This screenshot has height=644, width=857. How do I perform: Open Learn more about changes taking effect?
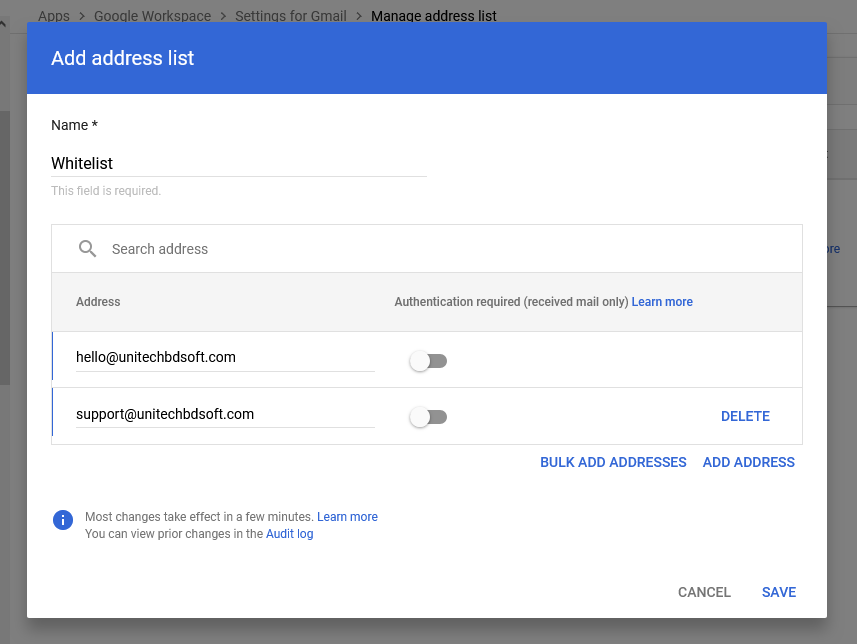click(347, 517)
